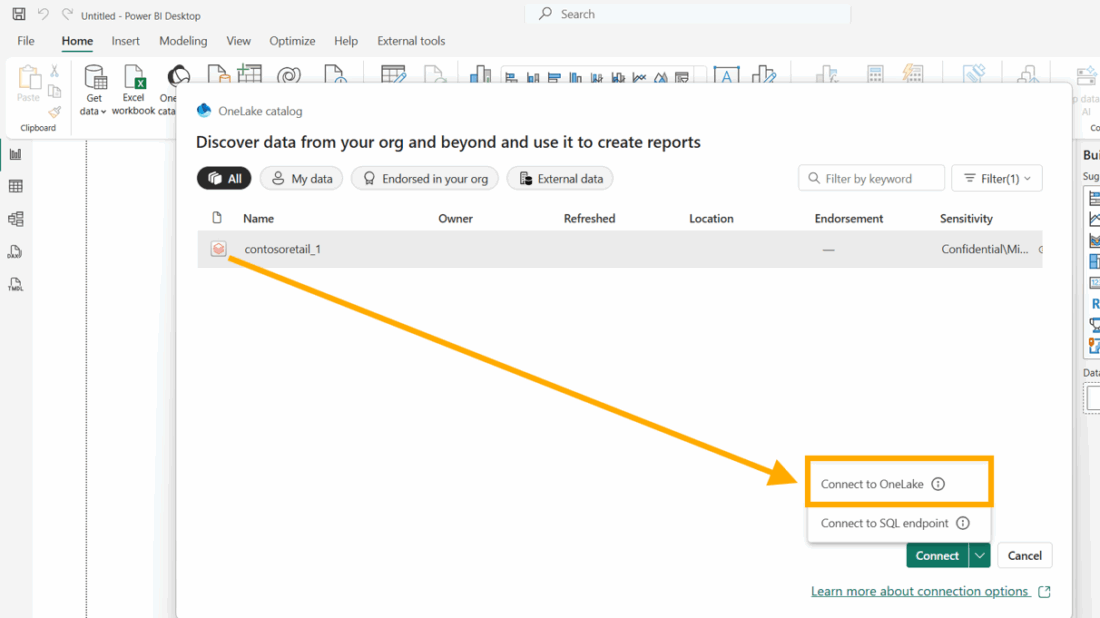
Task: Open the Modeling ribbon tab
Action: [183, 41]
